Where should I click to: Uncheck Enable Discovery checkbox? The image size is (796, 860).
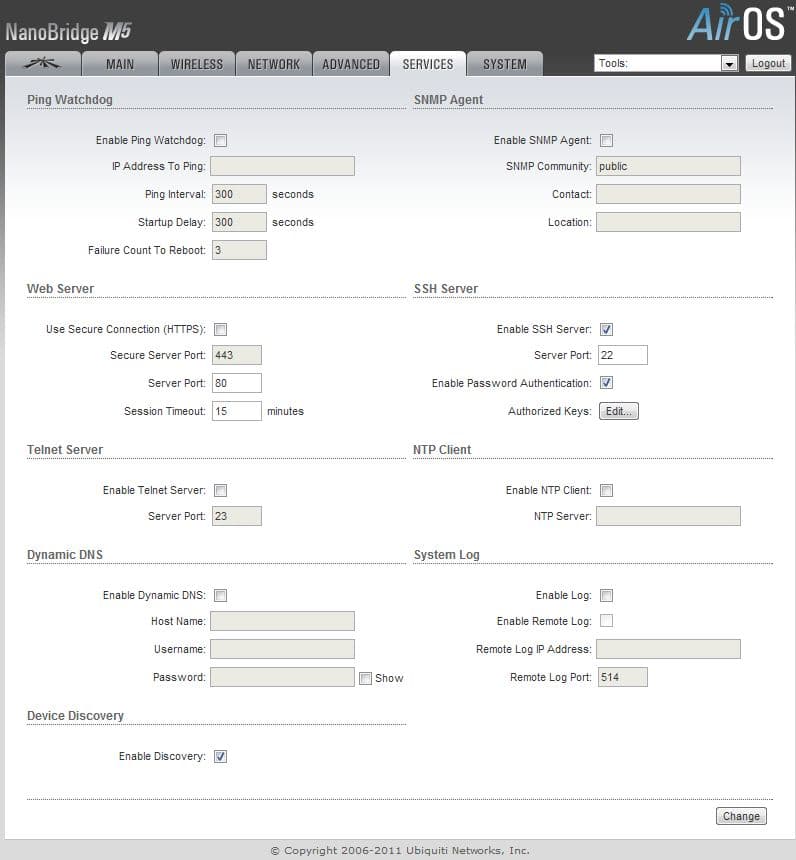221,756
